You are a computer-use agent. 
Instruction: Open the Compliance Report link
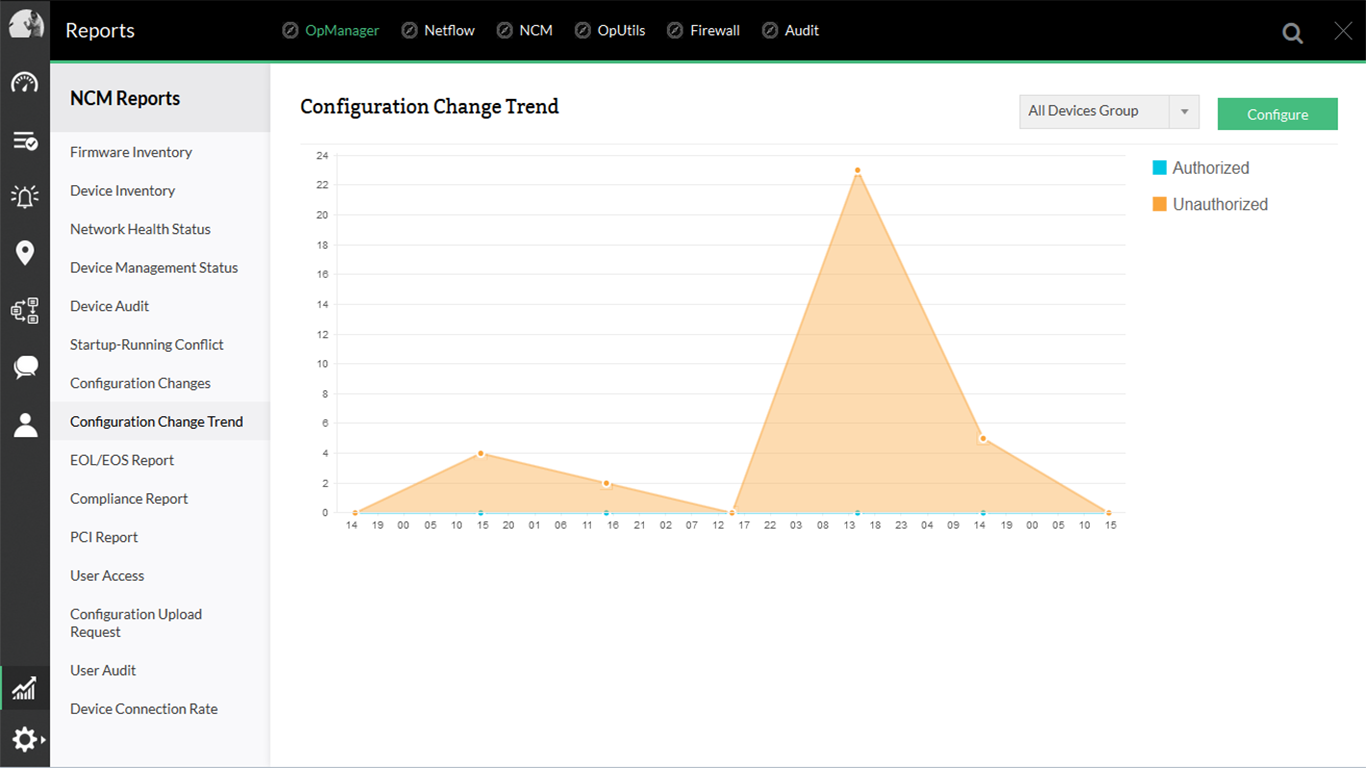(128, 498)
